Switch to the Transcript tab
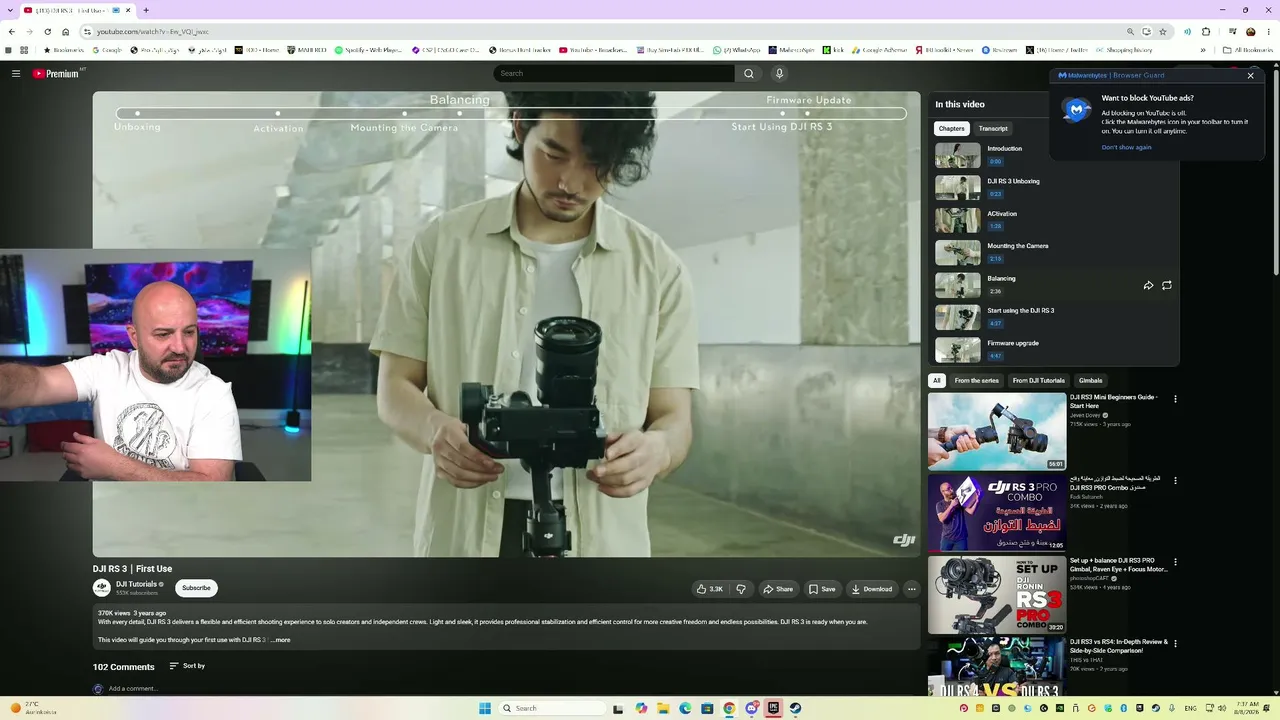 [993, 128]
